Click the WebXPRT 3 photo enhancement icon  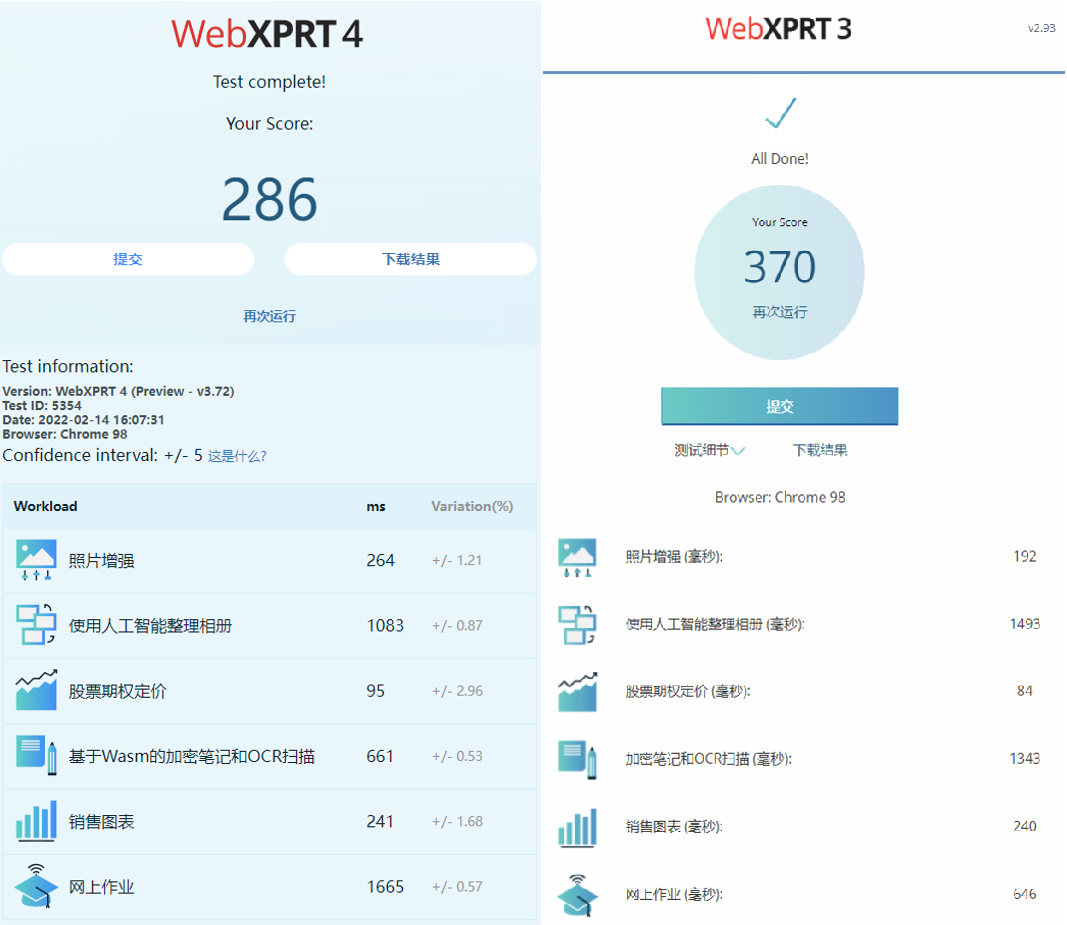[x=577, y=557]
